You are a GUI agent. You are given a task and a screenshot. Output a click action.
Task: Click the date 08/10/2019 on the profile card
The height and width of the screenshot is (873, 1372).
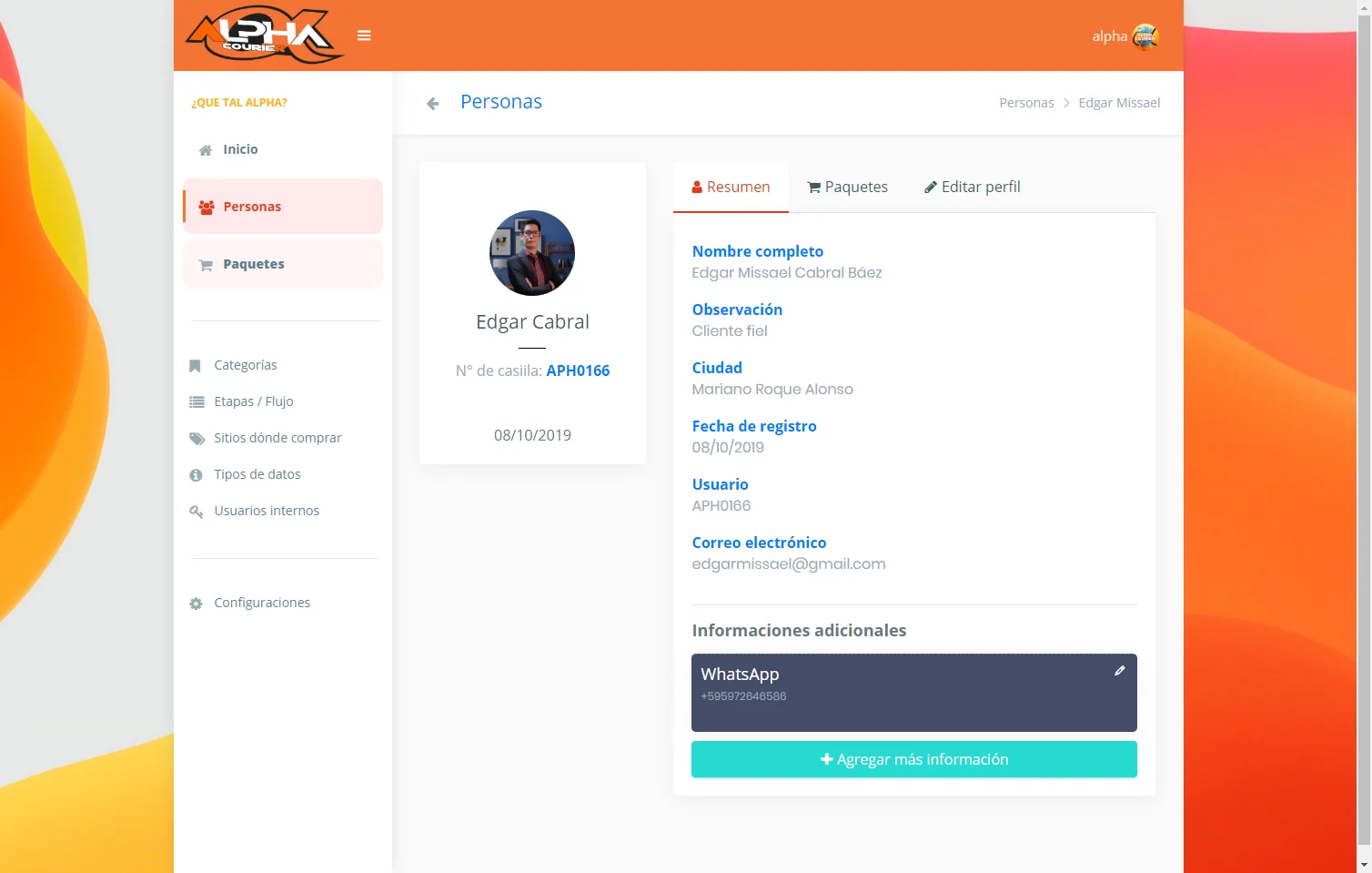coord(532,435)
